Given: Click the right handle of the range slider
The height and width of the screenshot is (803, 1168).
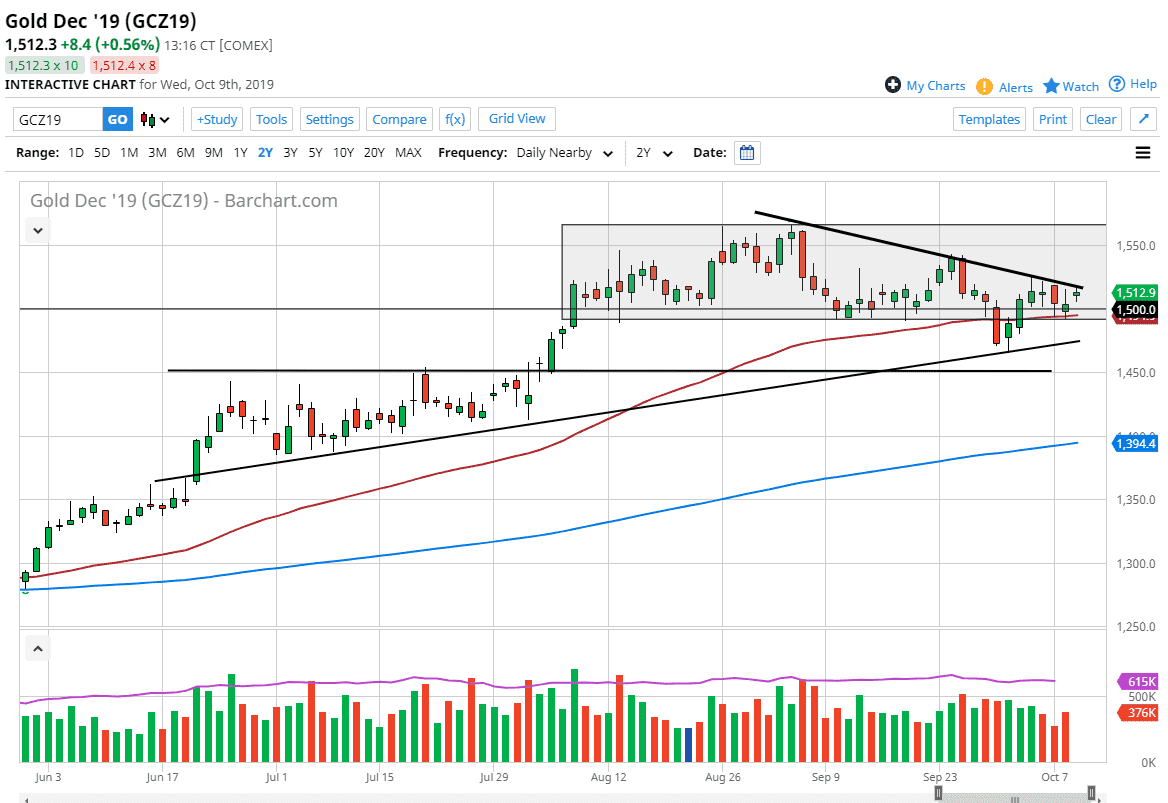Looking at the screenshot, I should pos(1091,793).
